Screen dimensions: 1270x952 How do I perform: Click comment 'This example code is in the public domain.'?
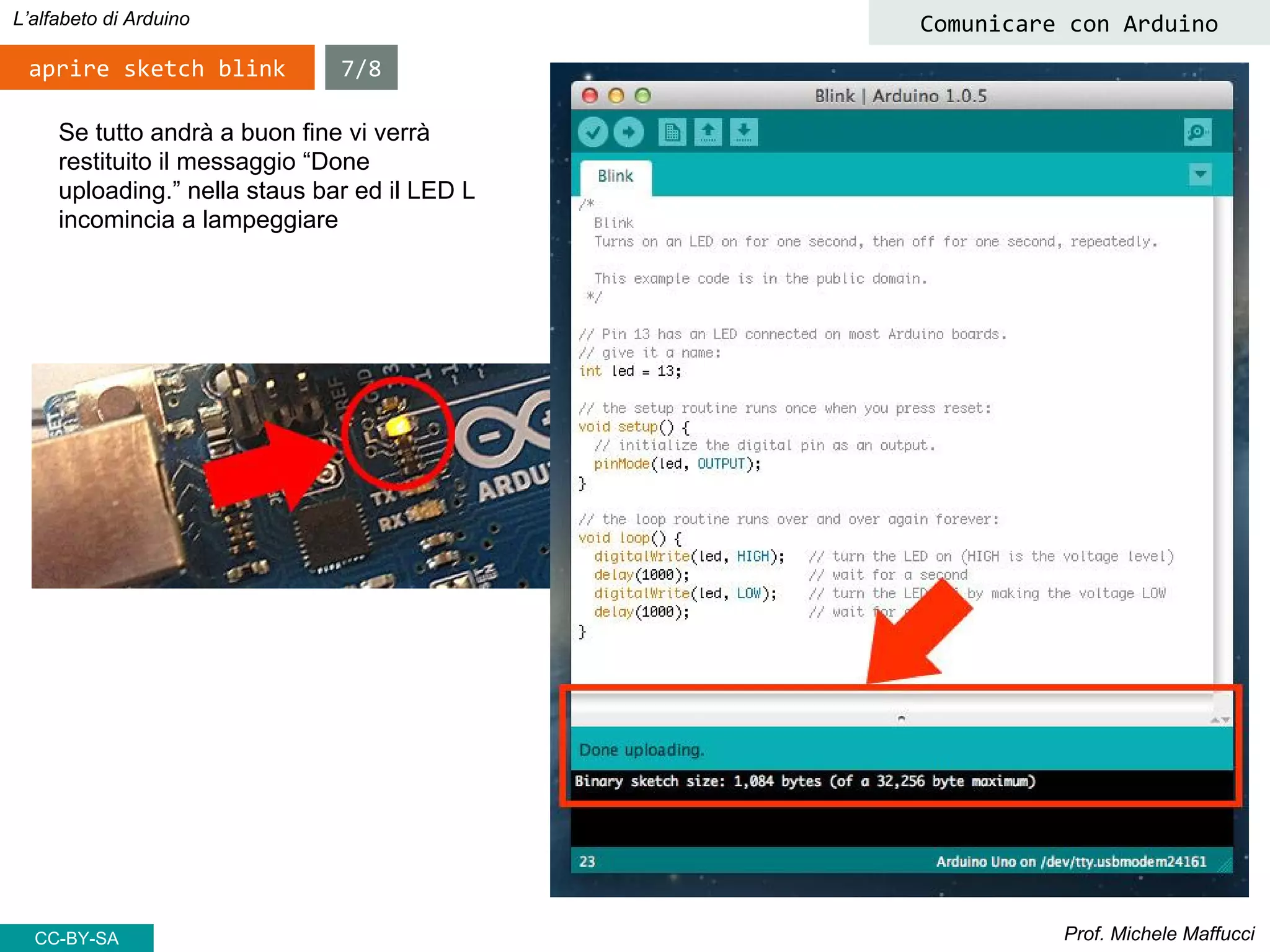[x=761, y=279]
